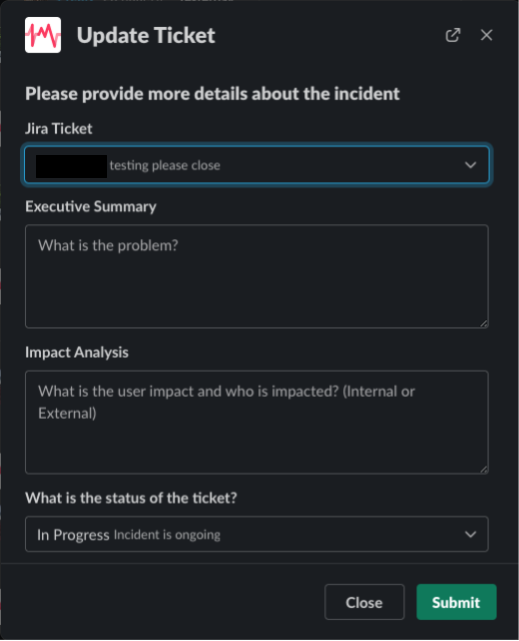Image resolution: width=519 pixels, height=641 pixels.
Task: Click the Impact Analysis resize handle
Action: pos(484,469)
